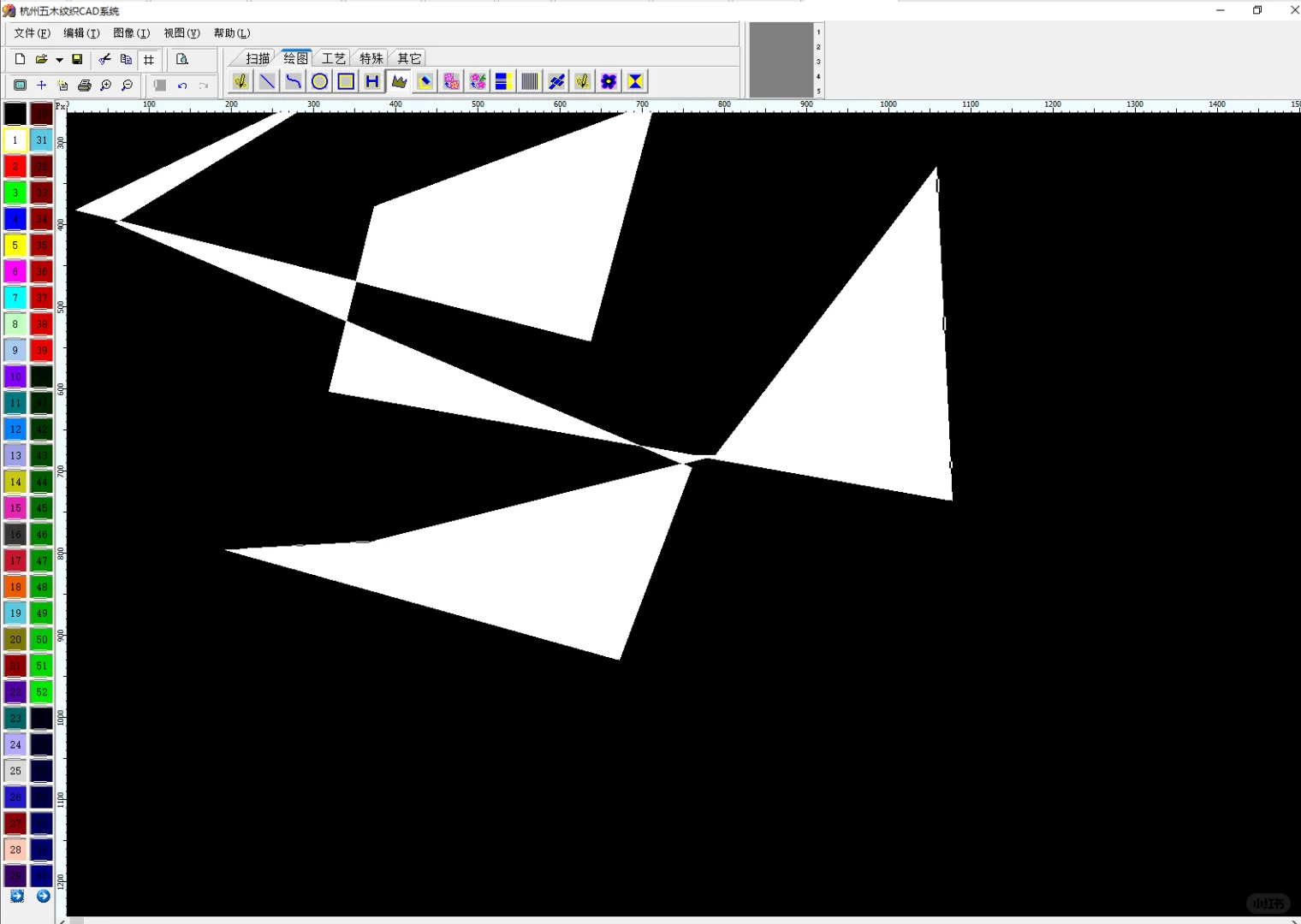Pick color swatch 1 (white)

tap(15, 139)
